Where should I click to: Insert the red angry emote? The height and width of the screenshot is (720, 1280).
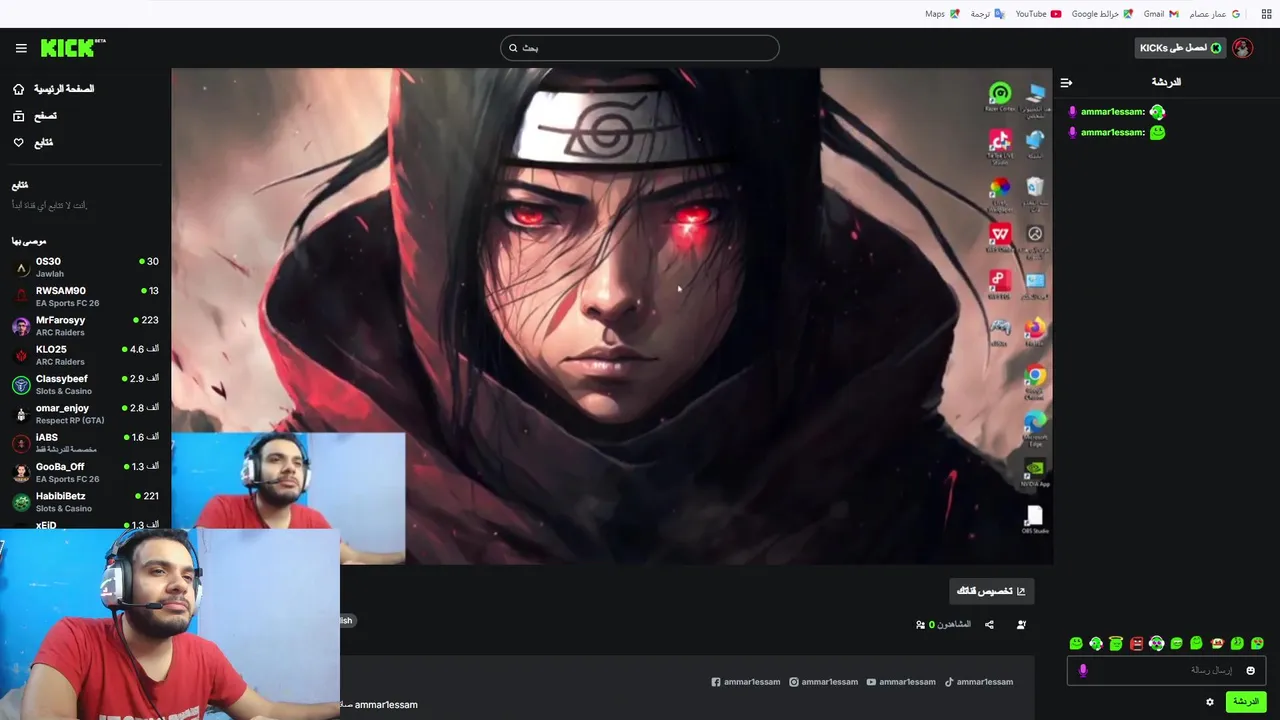(x=1137, y=643)
